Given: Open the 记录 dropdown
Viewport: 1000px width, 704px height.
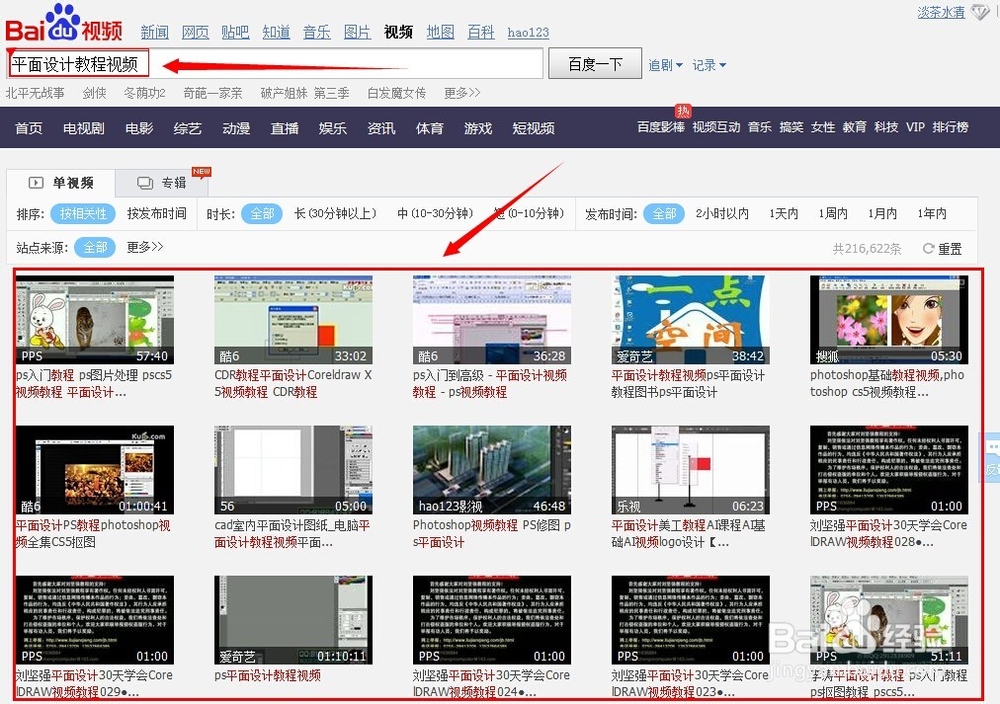Looking at the screenshot, I should point(709,65).
